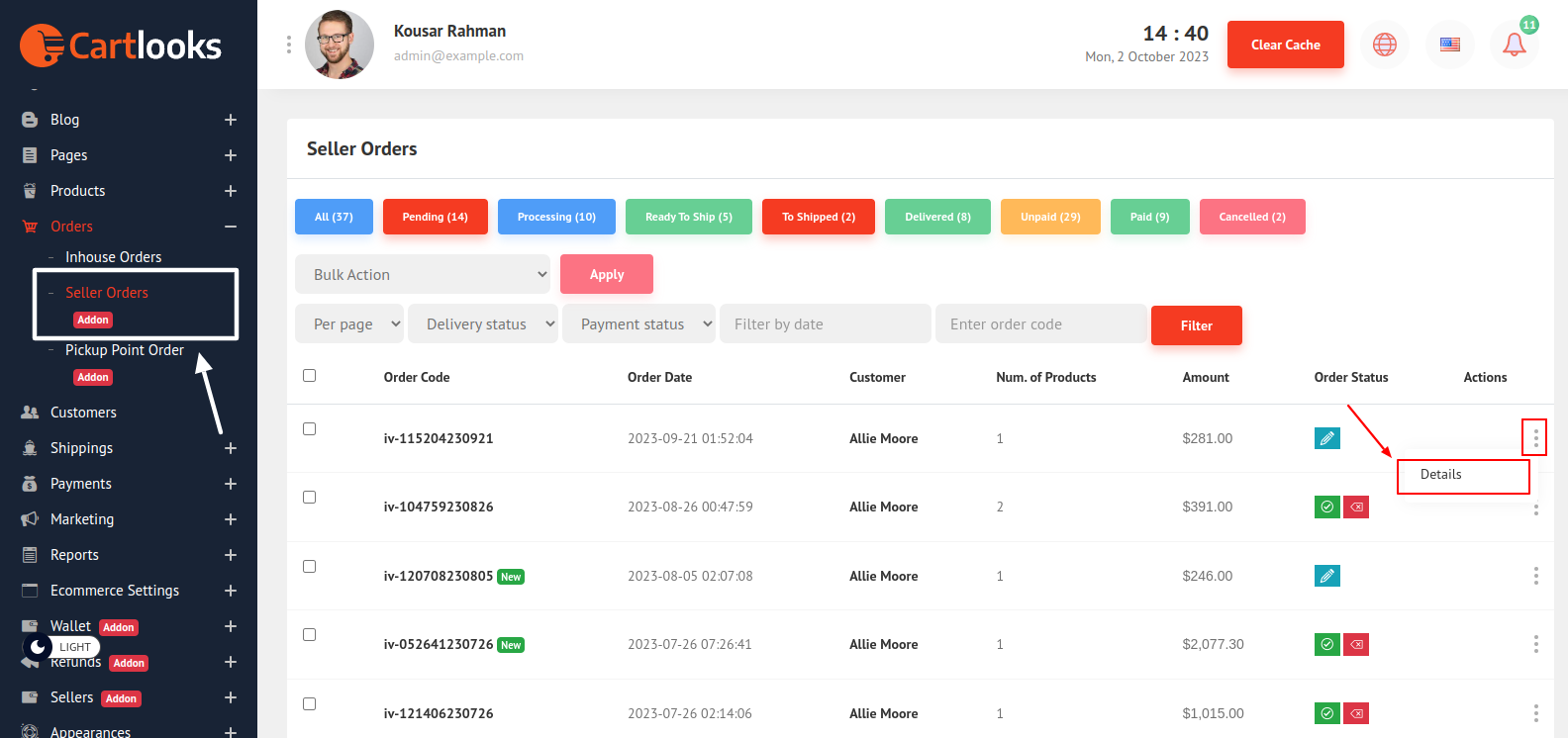
Task: Toggle the select-all orders checkbox in header
Action: coord(310,376)
